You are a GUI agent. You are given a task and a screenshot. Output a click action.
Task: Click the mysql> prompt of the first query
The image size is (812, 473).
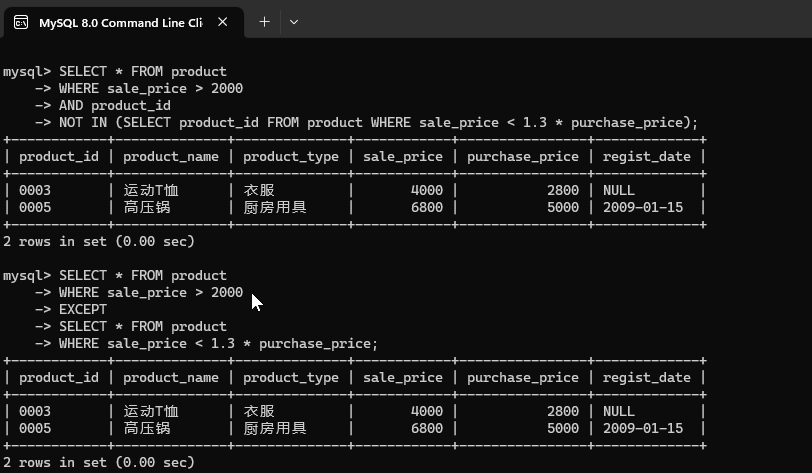tap(27, 71)
